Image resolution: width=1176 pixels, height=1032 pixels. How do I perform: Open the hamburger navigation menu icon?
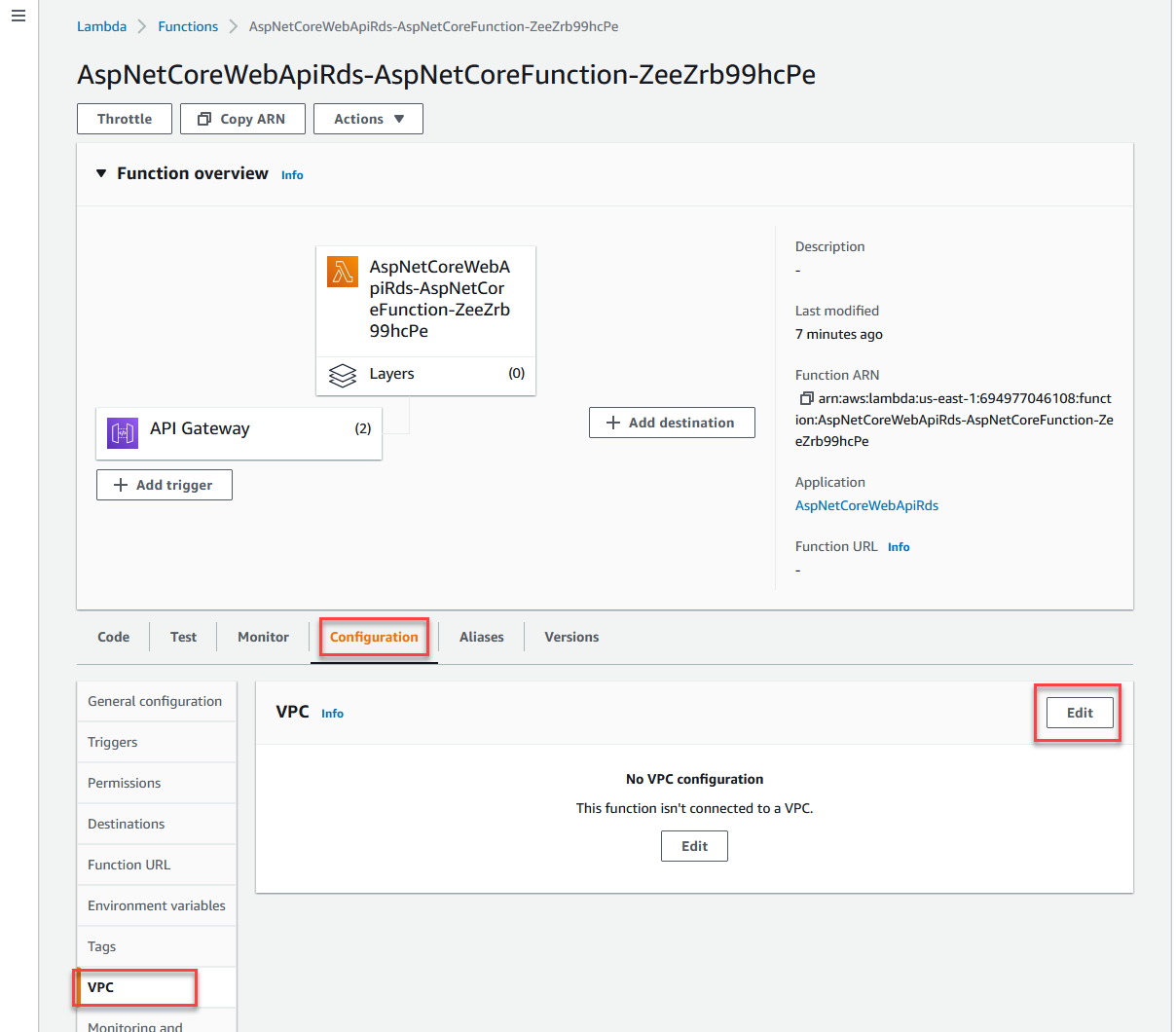(18, 17)
